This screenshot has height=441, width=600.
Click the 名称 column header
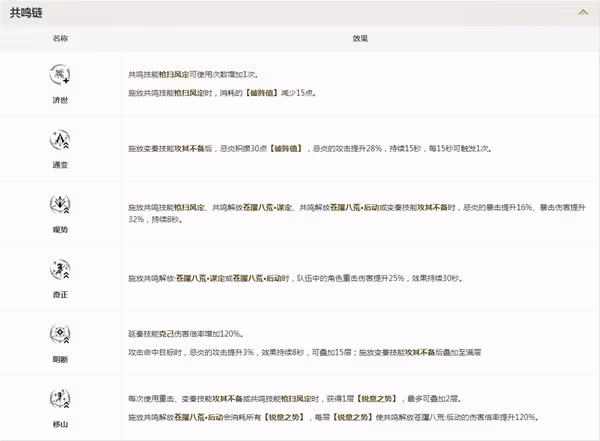[60, 38]
